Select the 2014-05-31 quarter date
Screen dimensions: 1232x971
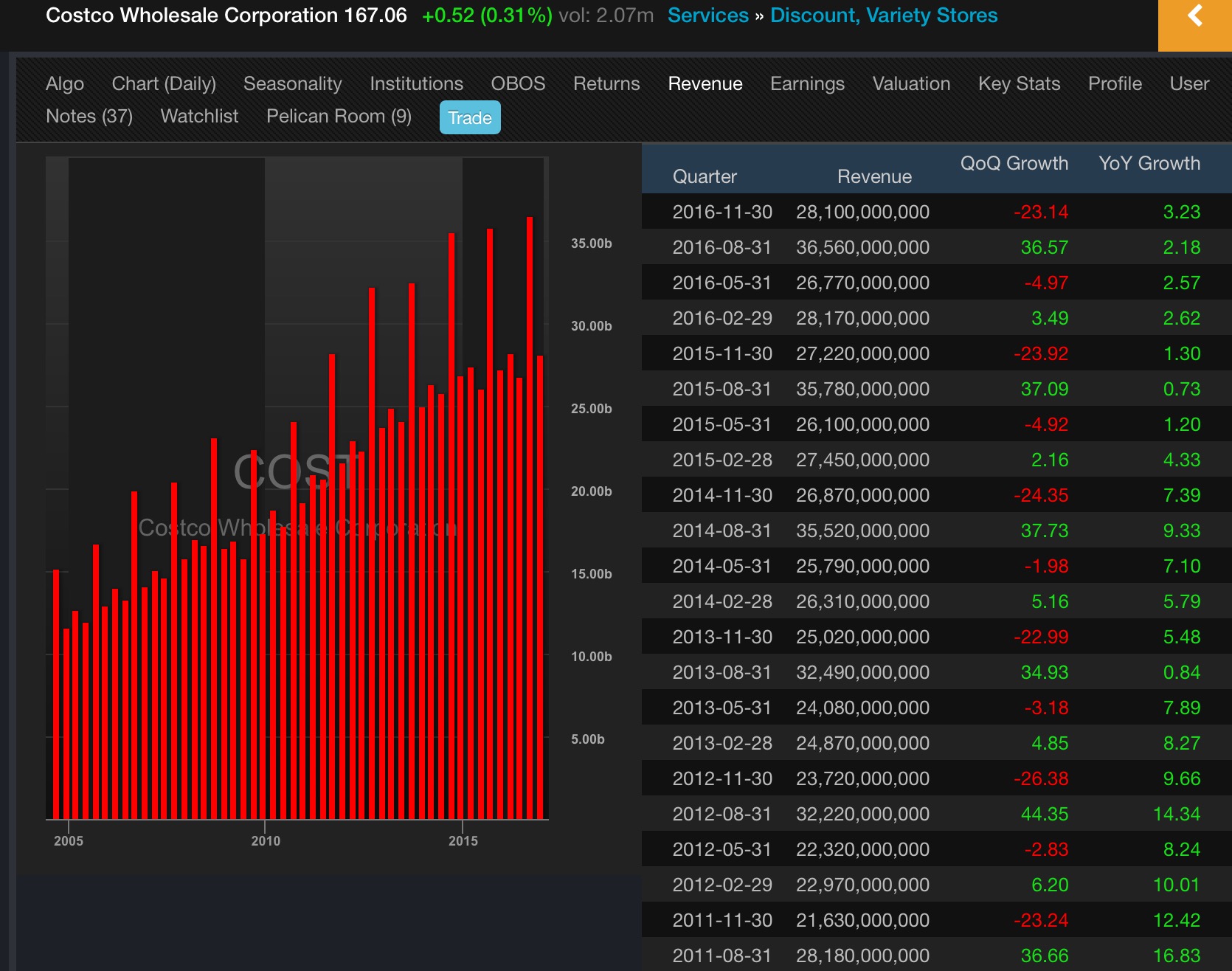tap(722, 567)
